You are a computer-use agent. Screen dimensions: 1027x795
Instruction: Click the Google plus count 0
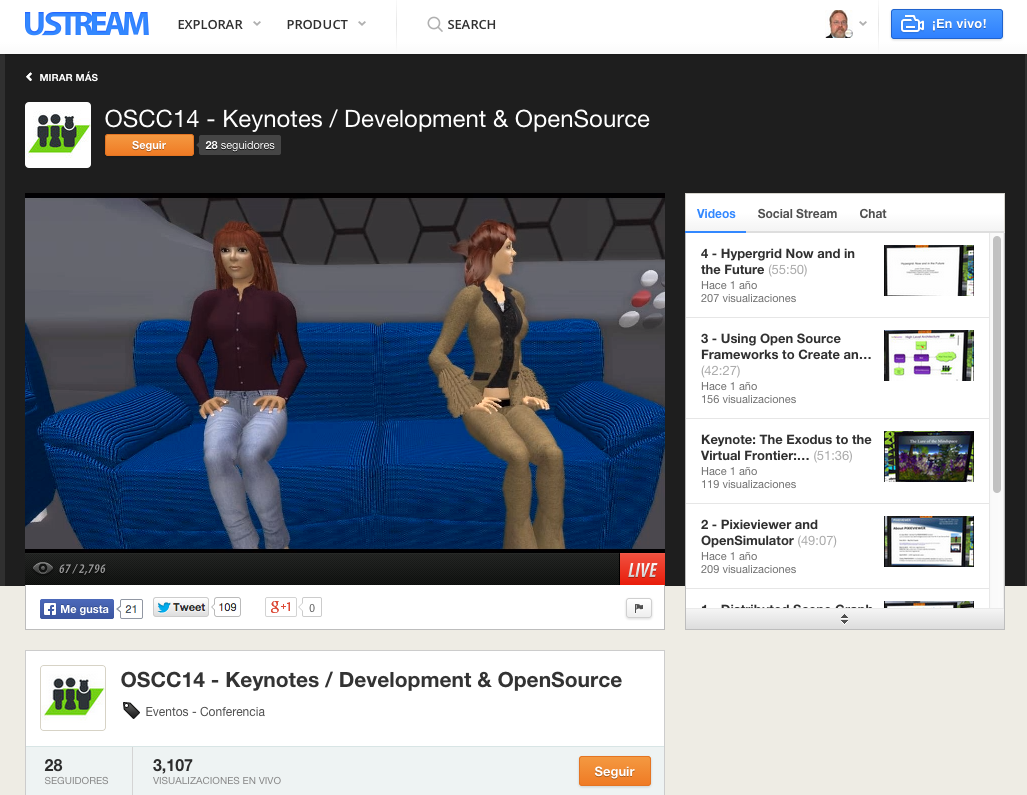pos(312,608)
